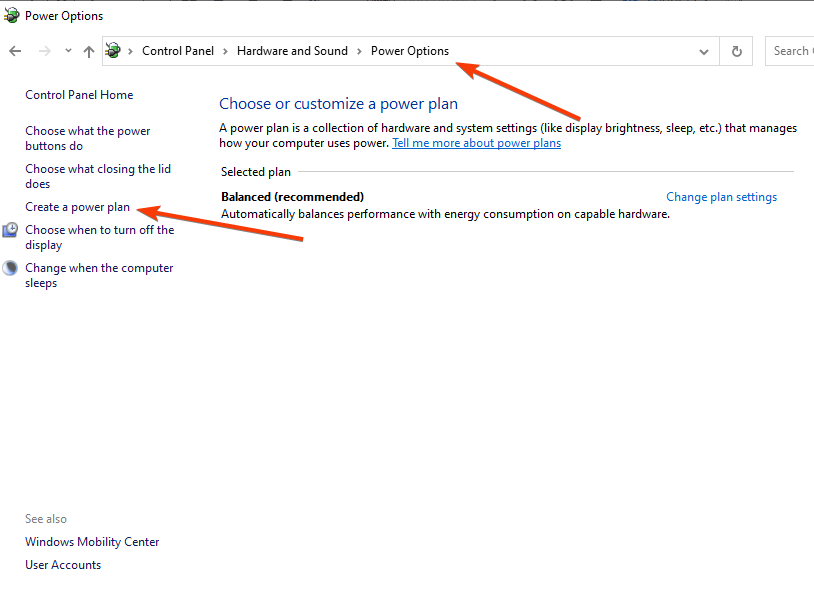This screenshot has height=590, width=814.
Task: Click the sleep moon icon
Action: click(10, 268)
